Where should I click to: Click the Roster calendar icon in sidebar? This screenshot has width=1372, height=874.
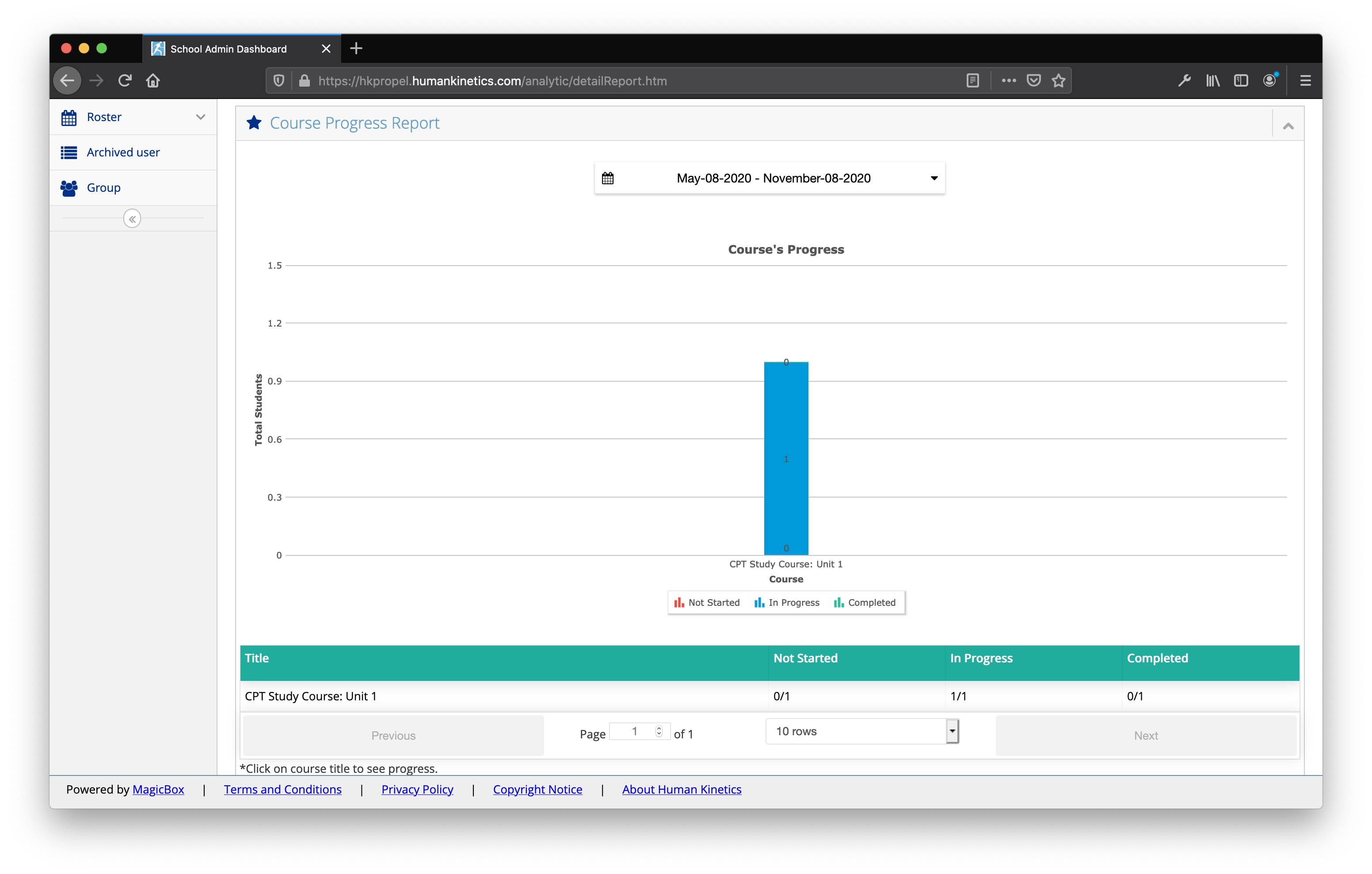pos(69,118)
